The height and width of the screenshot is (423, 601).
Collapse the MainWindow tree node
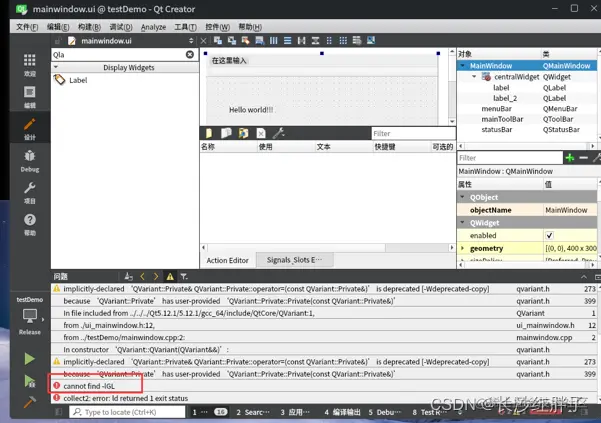[463, 66]
